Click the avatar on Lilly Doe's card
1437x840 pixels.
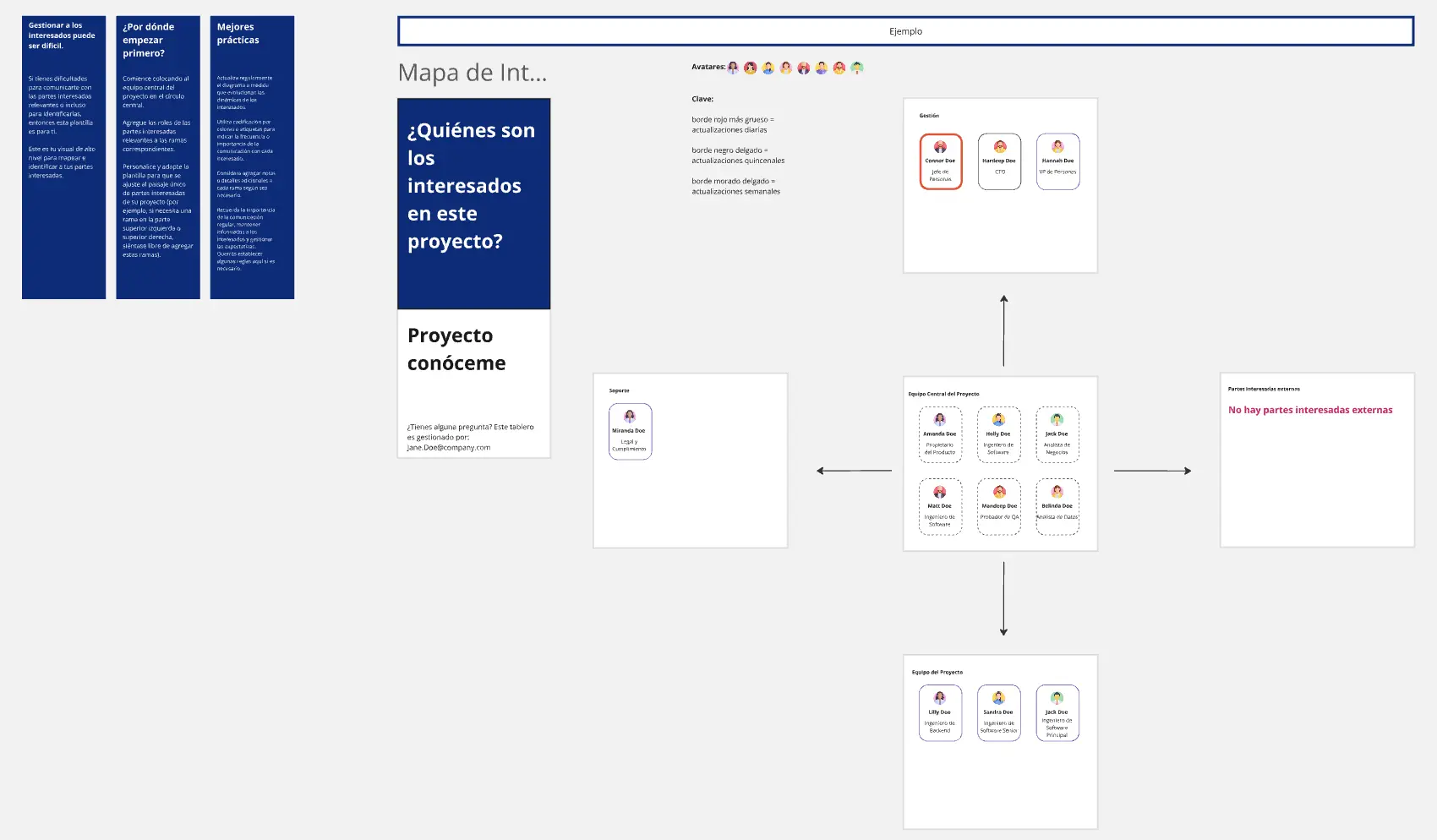point(939,698)
